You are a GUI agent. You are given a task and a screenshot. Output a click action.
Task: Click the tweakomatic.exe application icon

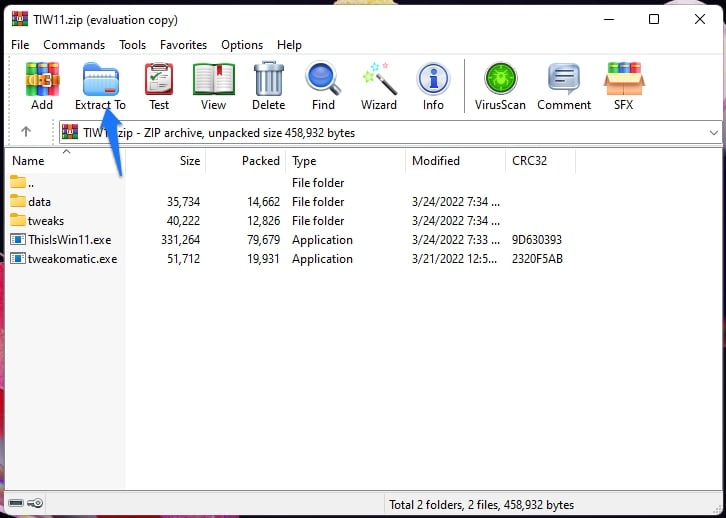[18, 258]
